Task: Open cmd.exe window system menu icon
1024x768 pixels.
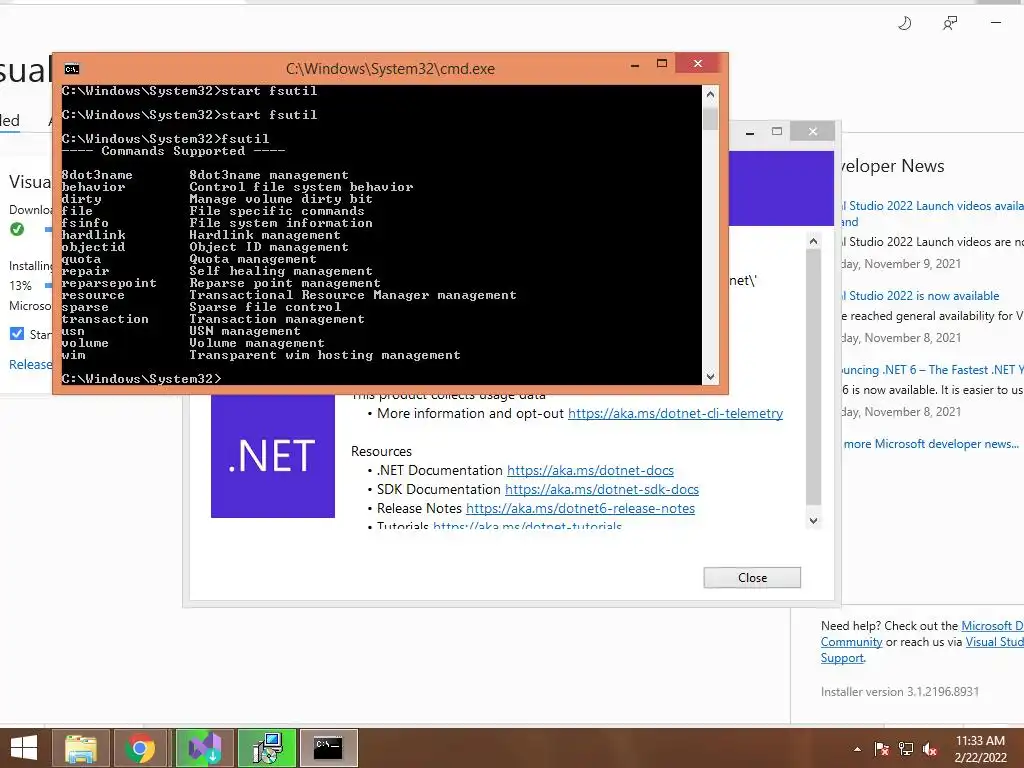Action: click(72, 69)
